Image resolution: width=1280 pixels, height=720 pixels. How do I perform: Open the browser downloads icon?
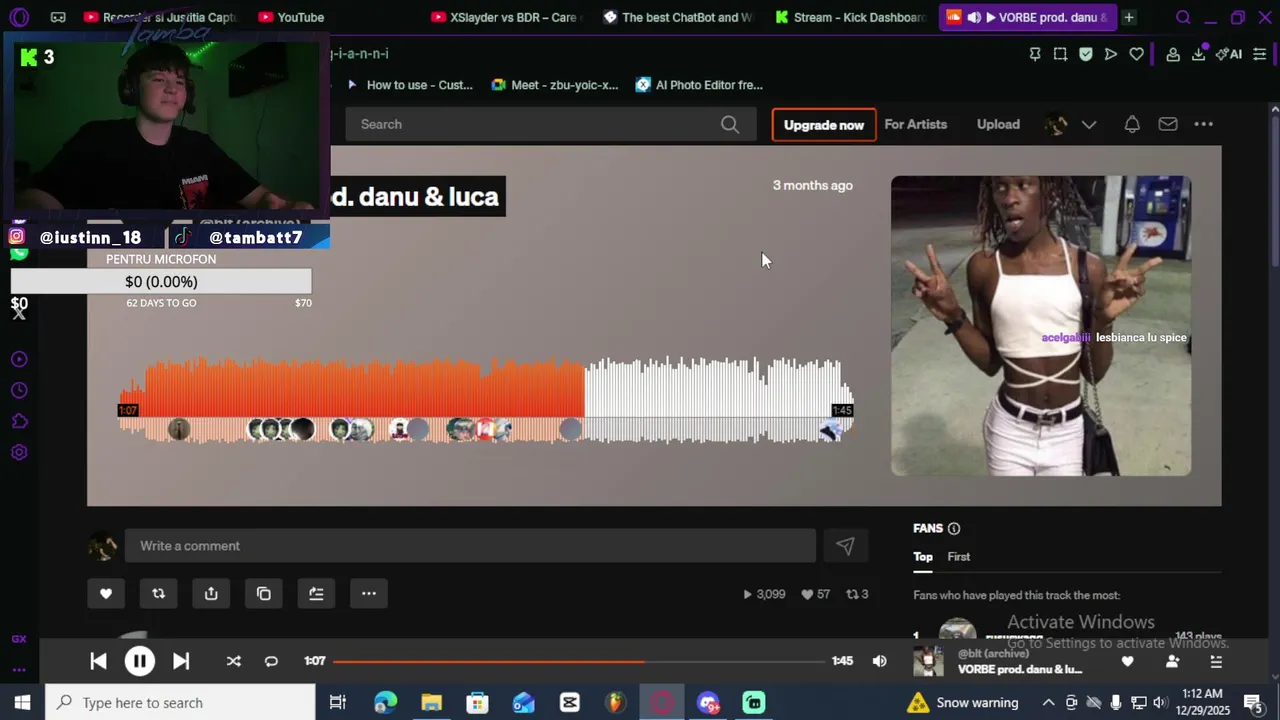[x=1198, y=54]
